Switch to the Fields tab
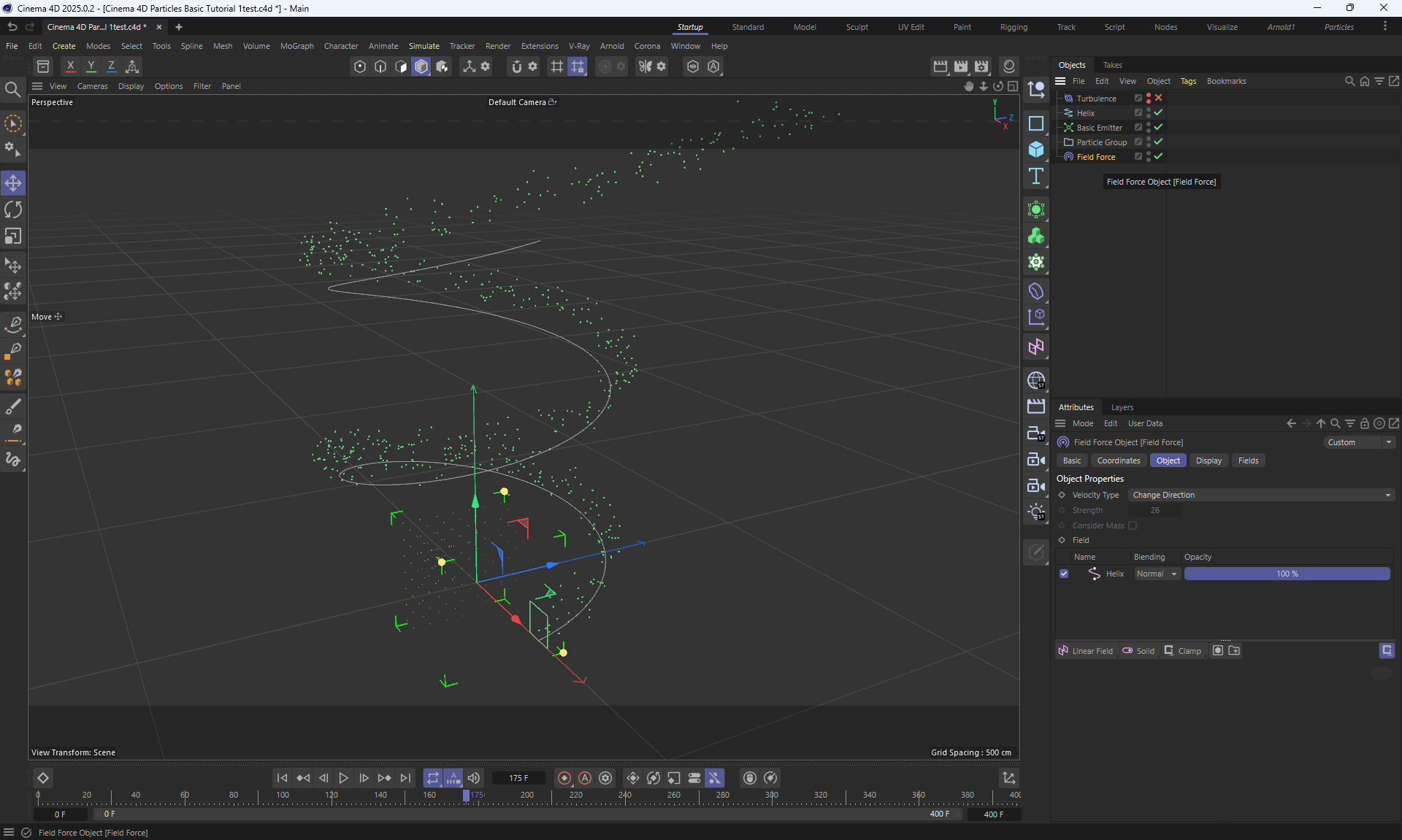Image resolution: width=1402 pixels, height=840 pixels. coord(1248,461)
